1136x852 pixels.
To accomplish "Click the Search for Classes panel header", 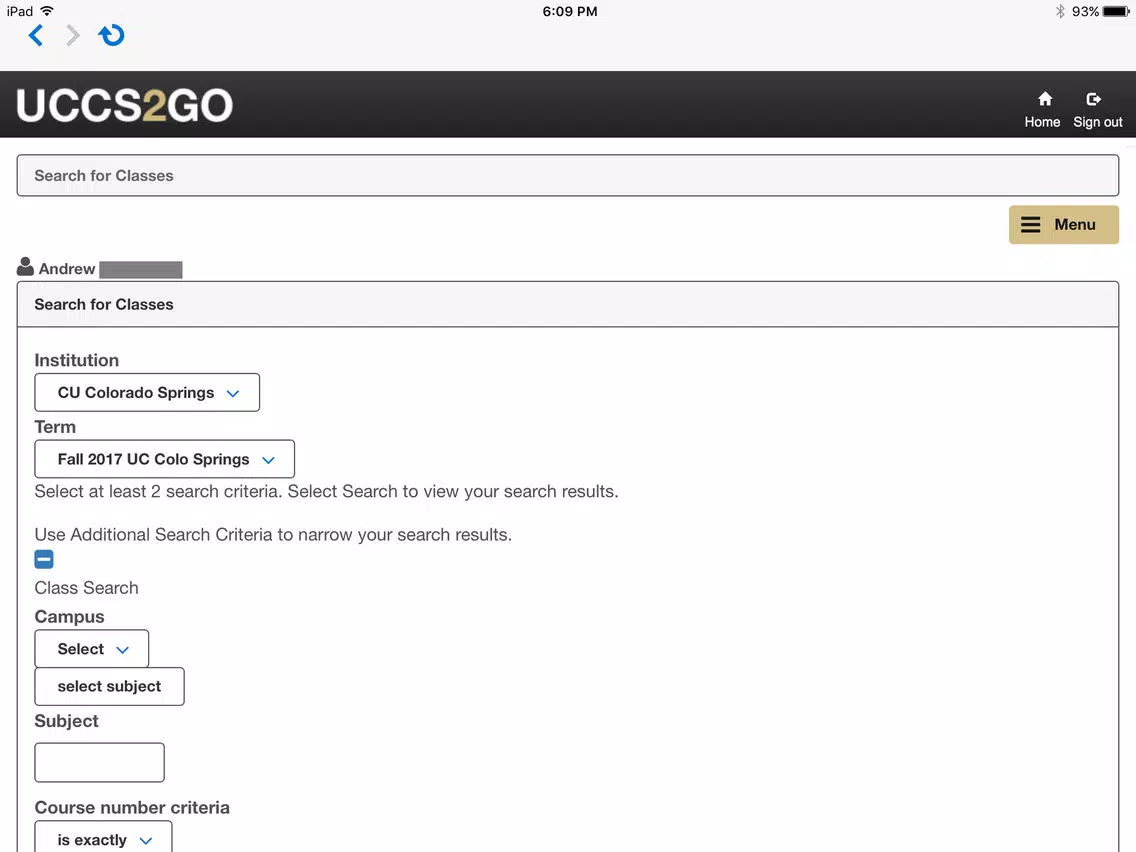I will coord(568,304).
